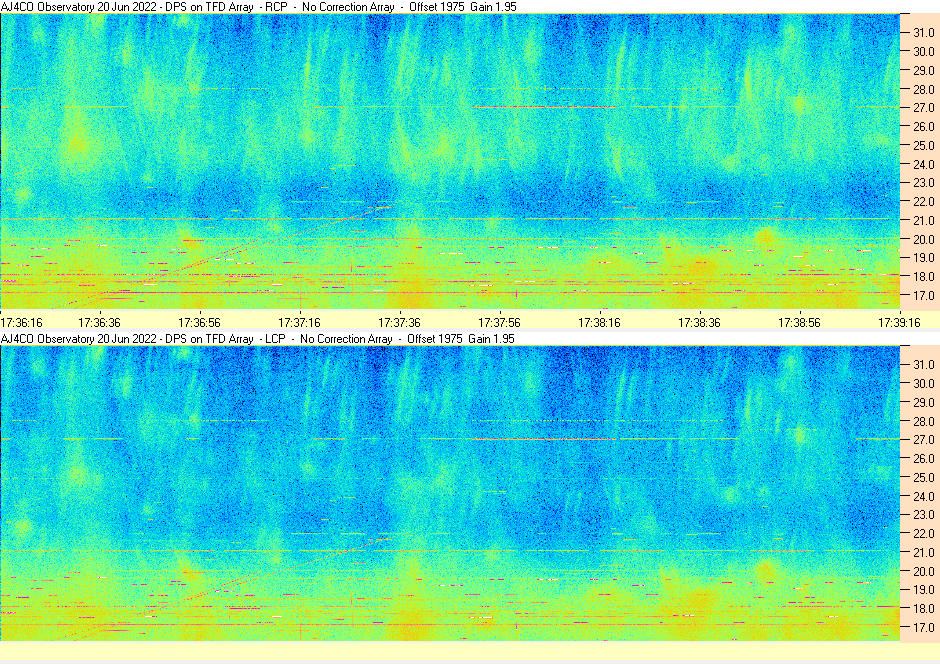Click the 30.0 frequency label in RCP panel
940x664 pixels.
pos(924,52)
